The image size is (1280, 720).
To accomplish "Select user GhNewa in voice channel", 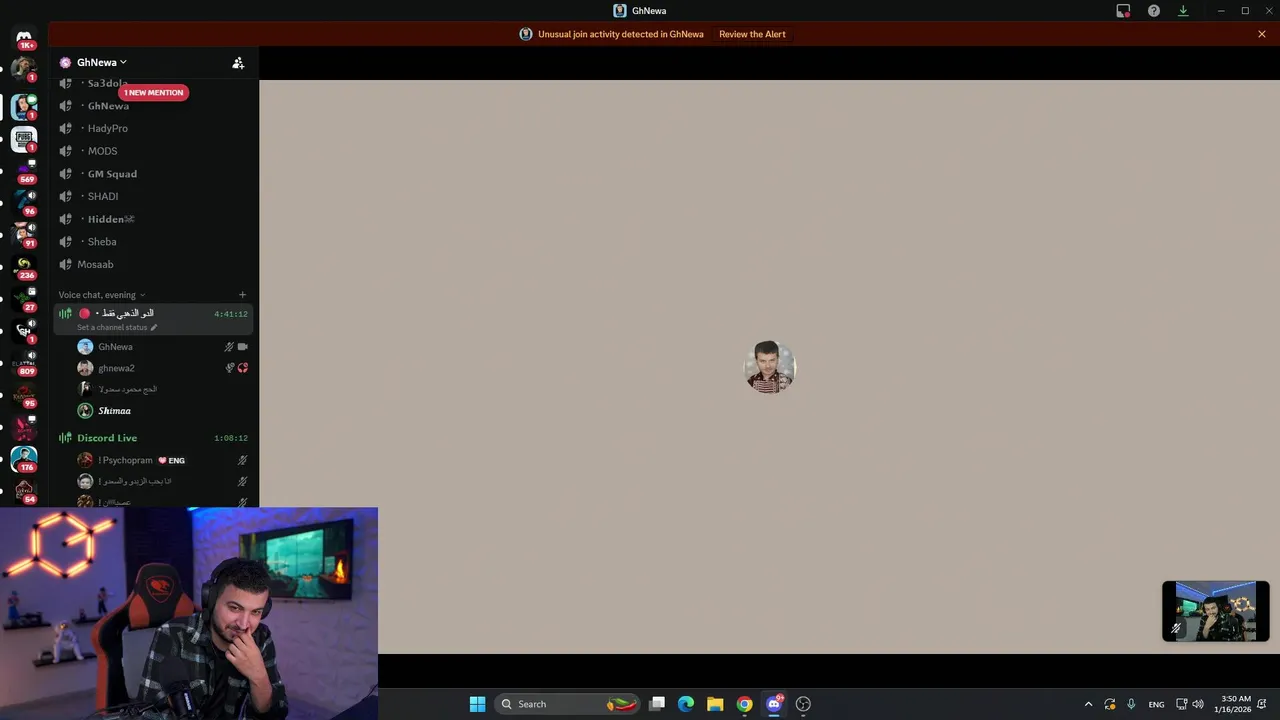I will [162, 347].
